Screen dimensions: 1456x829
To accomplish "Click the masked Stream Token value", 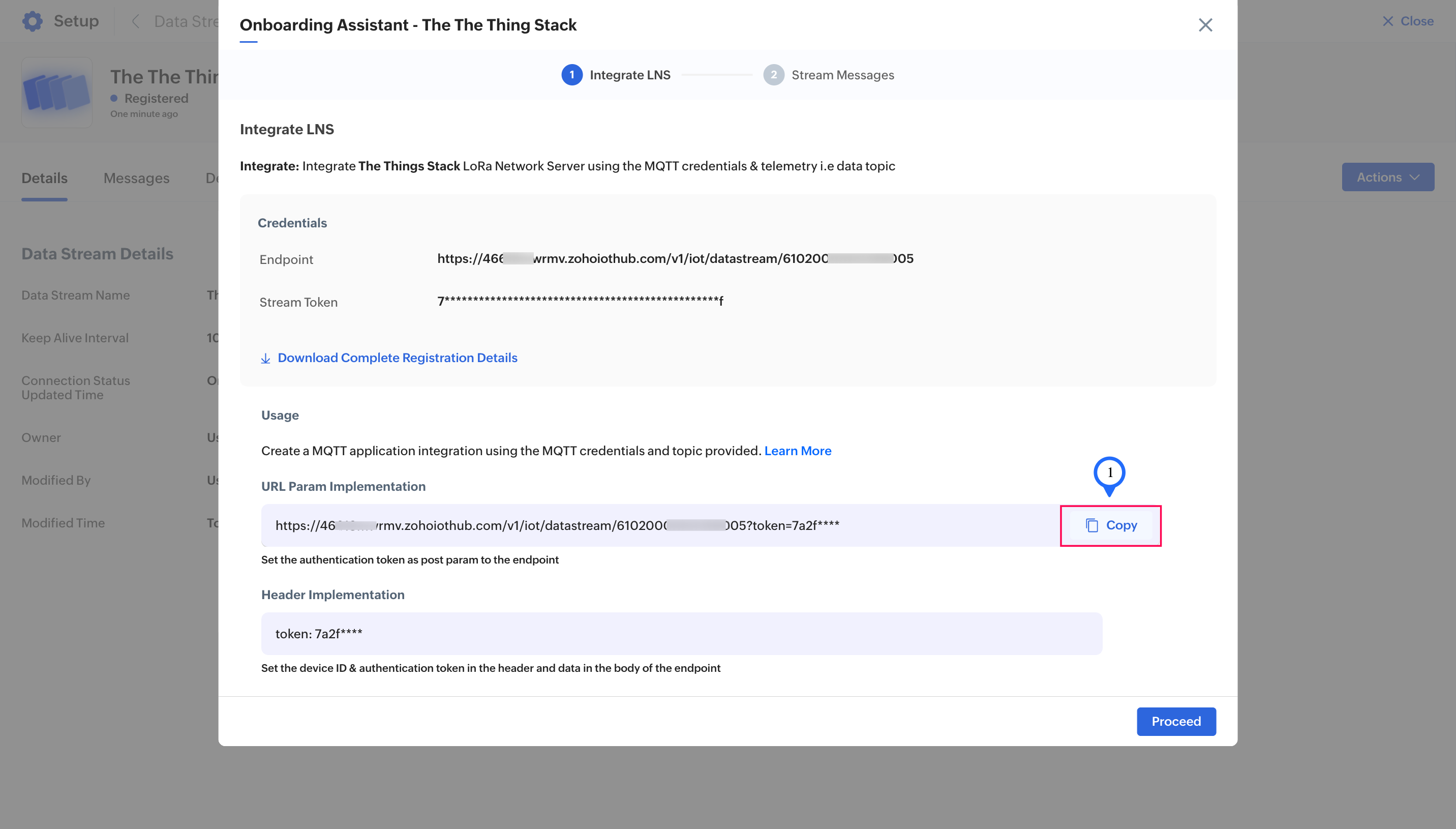I will pyautogui.click(x=580, y=301).
